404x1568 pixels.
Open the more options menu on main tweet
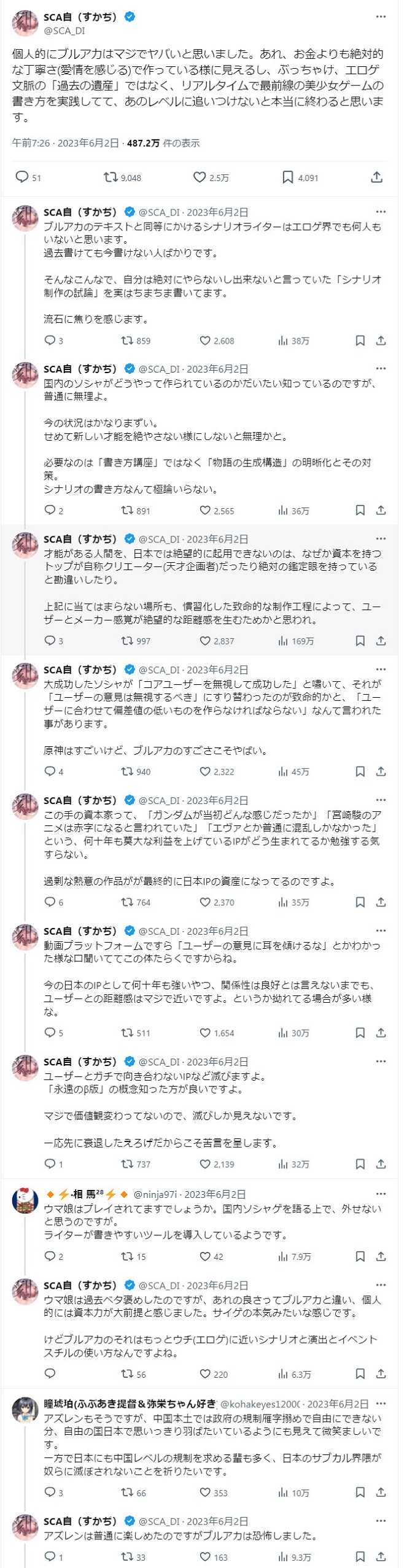(381, 17)
